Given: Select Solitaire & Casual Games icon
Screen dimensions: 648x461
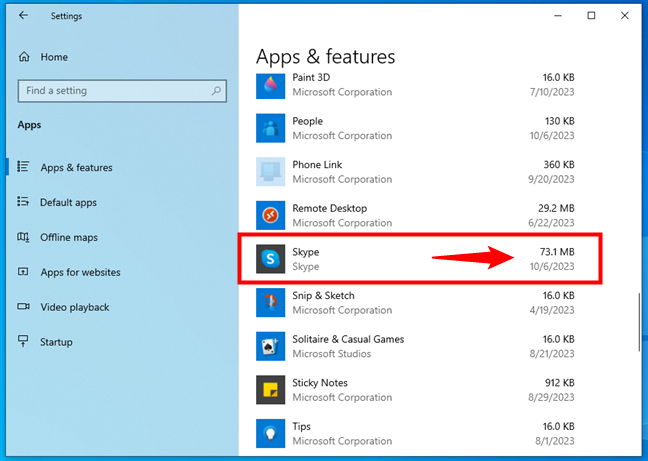Looking at the screenshot, I should (x=271, y=346).
